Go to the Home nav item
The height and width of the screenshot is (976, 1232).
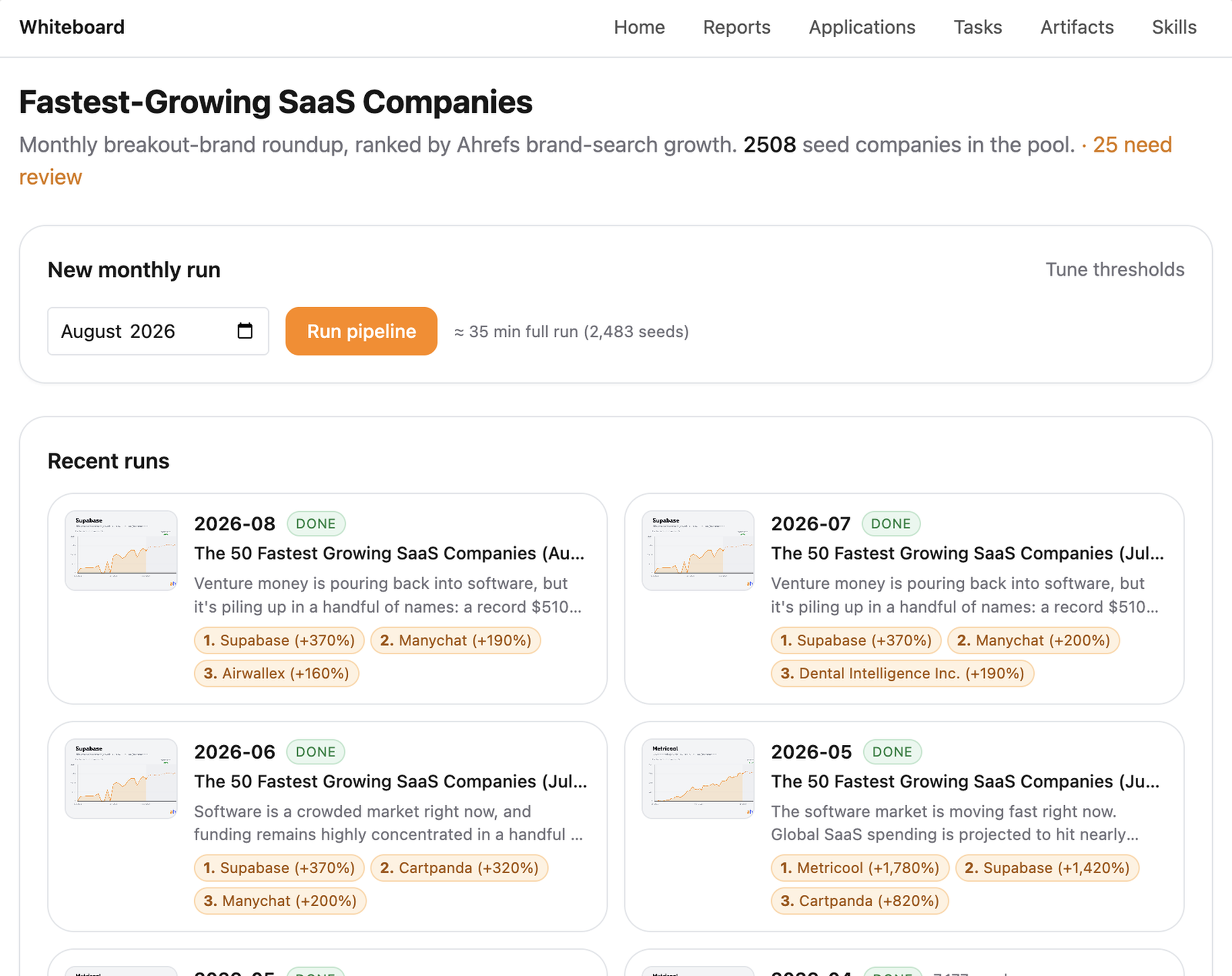point(639,27)
